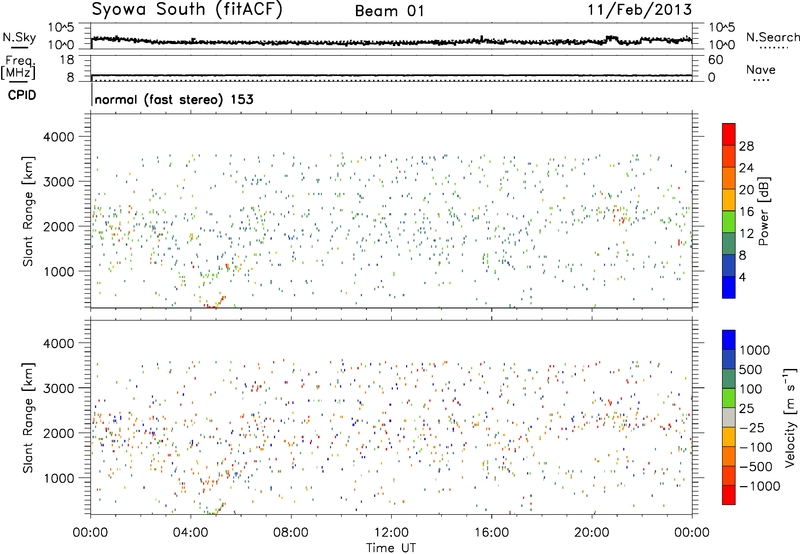Click the date '11/Feb/2013'
Viewport: 800px width, 554px height.
(640, 10)
